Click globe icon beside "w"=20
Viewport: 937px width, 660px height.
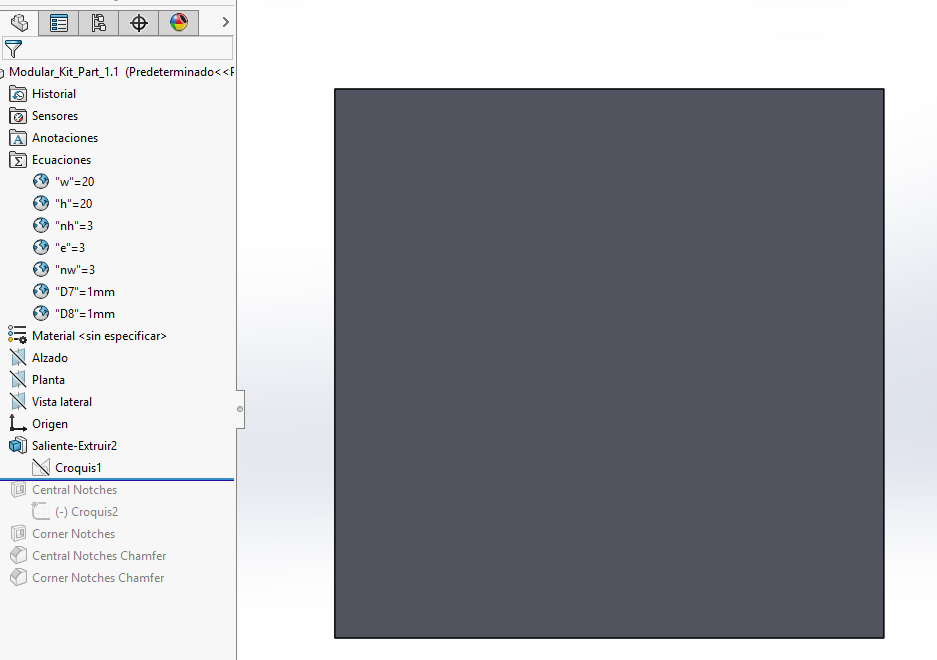coord(41,181)
